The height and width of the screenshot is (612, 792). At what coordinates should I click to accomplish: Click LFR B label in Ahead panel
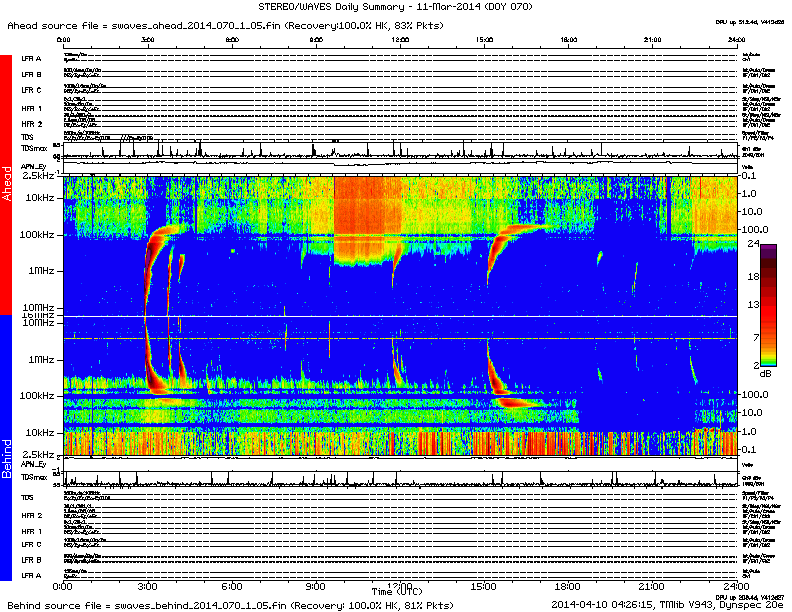[31, 74]
